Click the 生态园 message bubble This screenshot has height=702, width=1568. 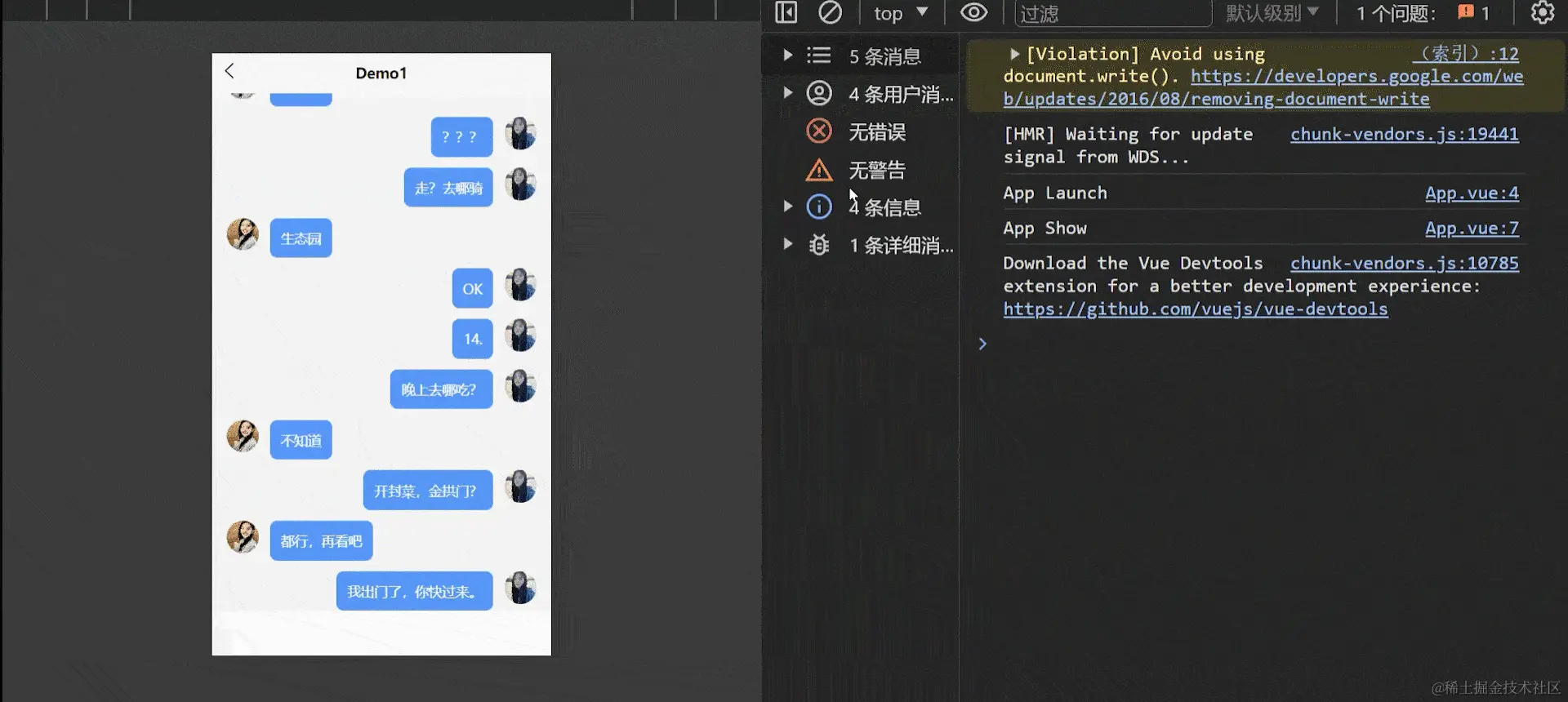click(301, 238)
